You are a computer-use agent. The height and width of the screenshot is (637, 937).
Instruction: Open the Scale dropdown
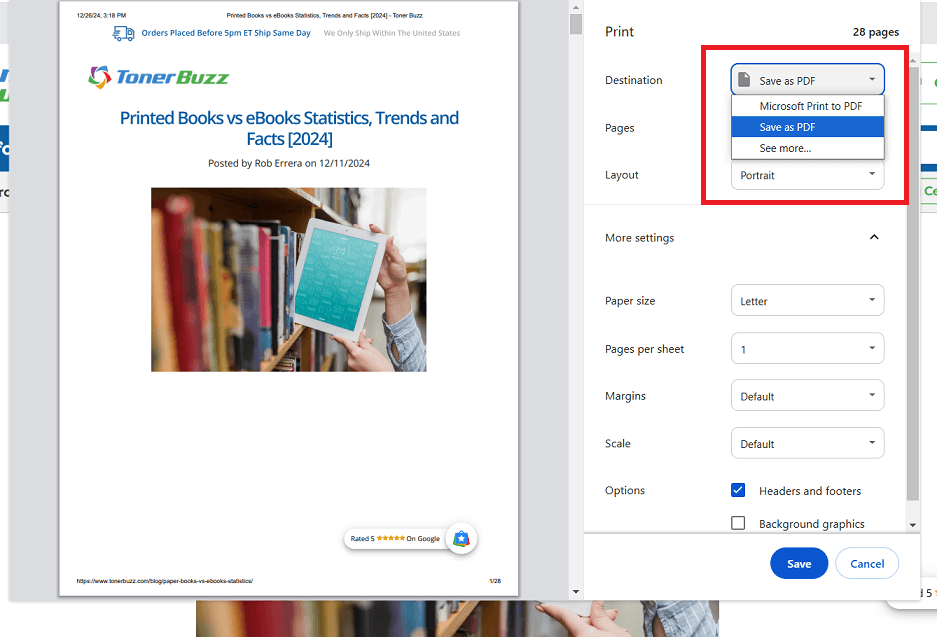tap(807, 443)
